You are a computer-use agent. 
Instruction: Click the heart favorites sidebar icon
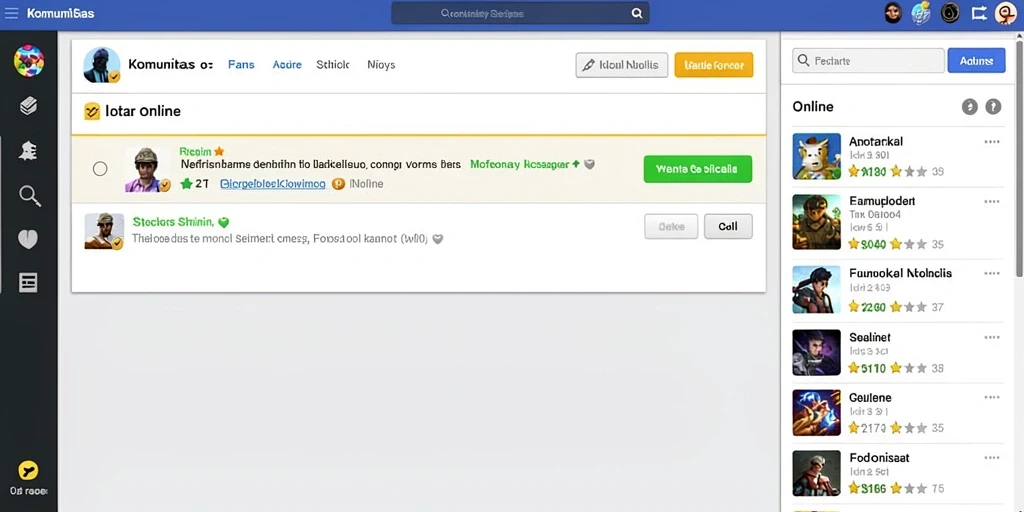[x=27, y=240]
